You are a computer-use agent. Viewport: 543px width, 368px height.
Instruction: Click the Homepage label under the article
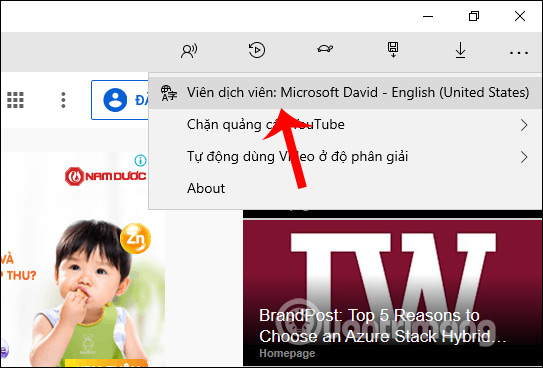click(287, 353)
